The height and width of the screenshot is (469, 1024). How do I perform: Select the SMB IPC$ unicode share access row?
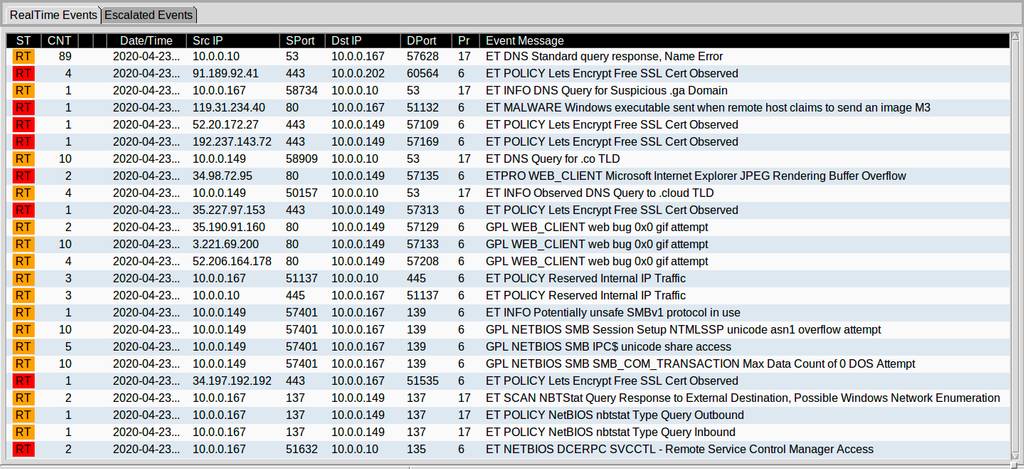pyautogui.click(x=507, y=346)
